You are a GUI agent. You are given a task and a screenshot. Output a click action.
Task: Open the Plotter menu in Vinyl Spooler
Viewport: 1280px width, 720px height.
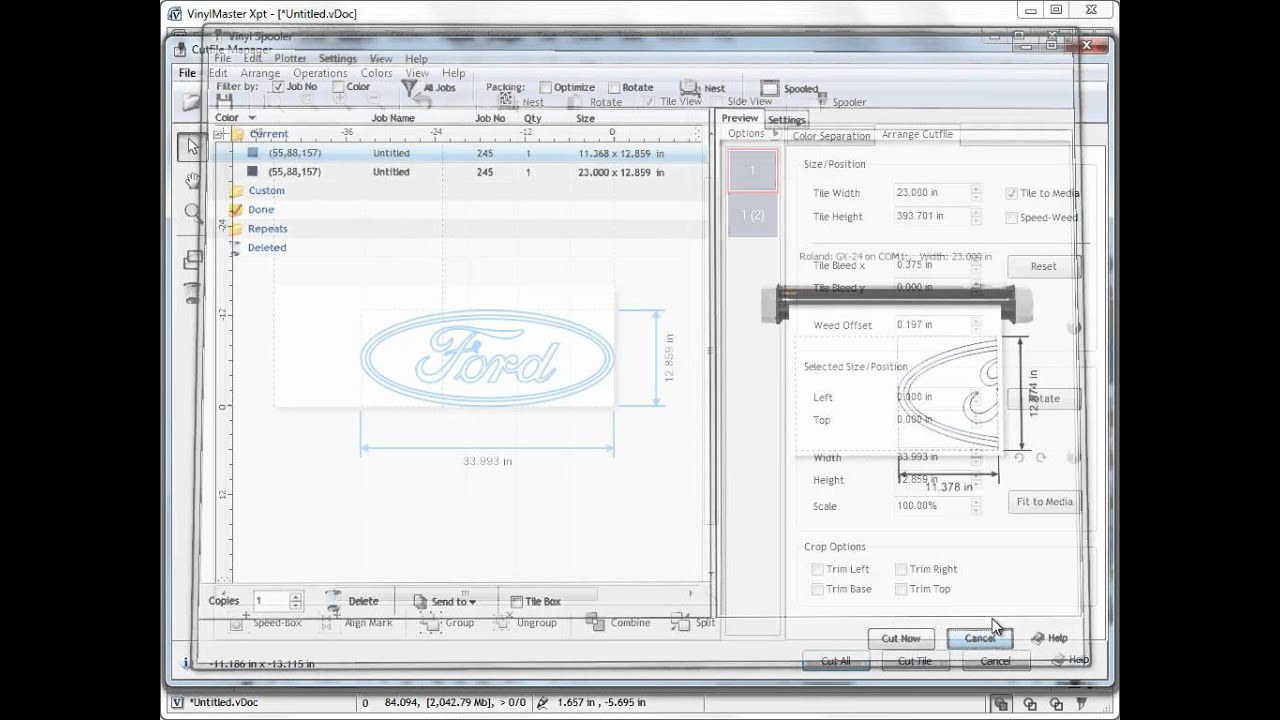290,59
